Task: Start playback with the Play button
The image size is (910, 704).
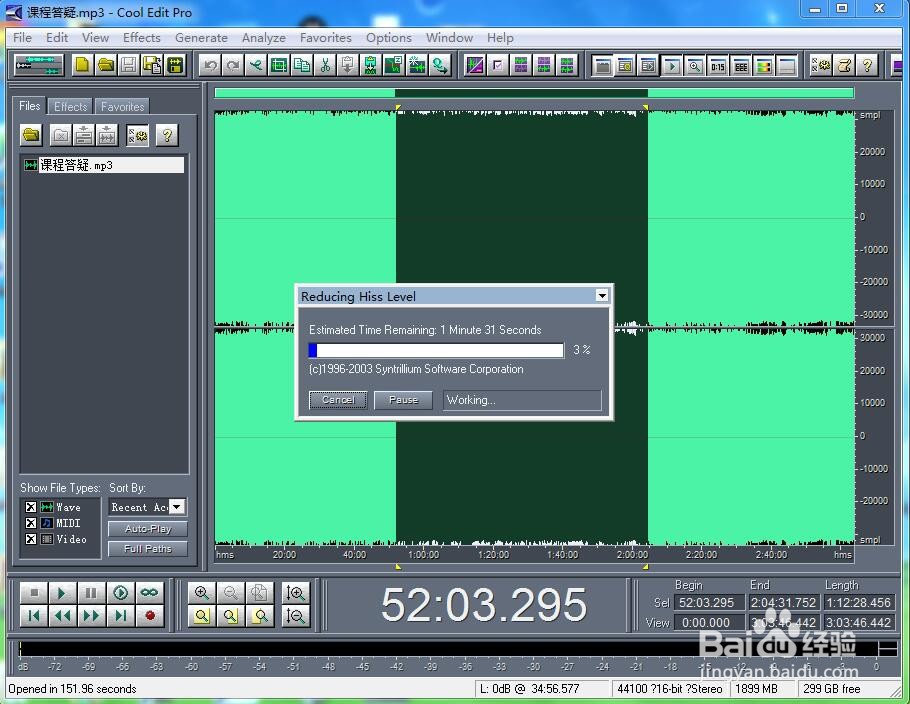Action: [x=62, y=593]
